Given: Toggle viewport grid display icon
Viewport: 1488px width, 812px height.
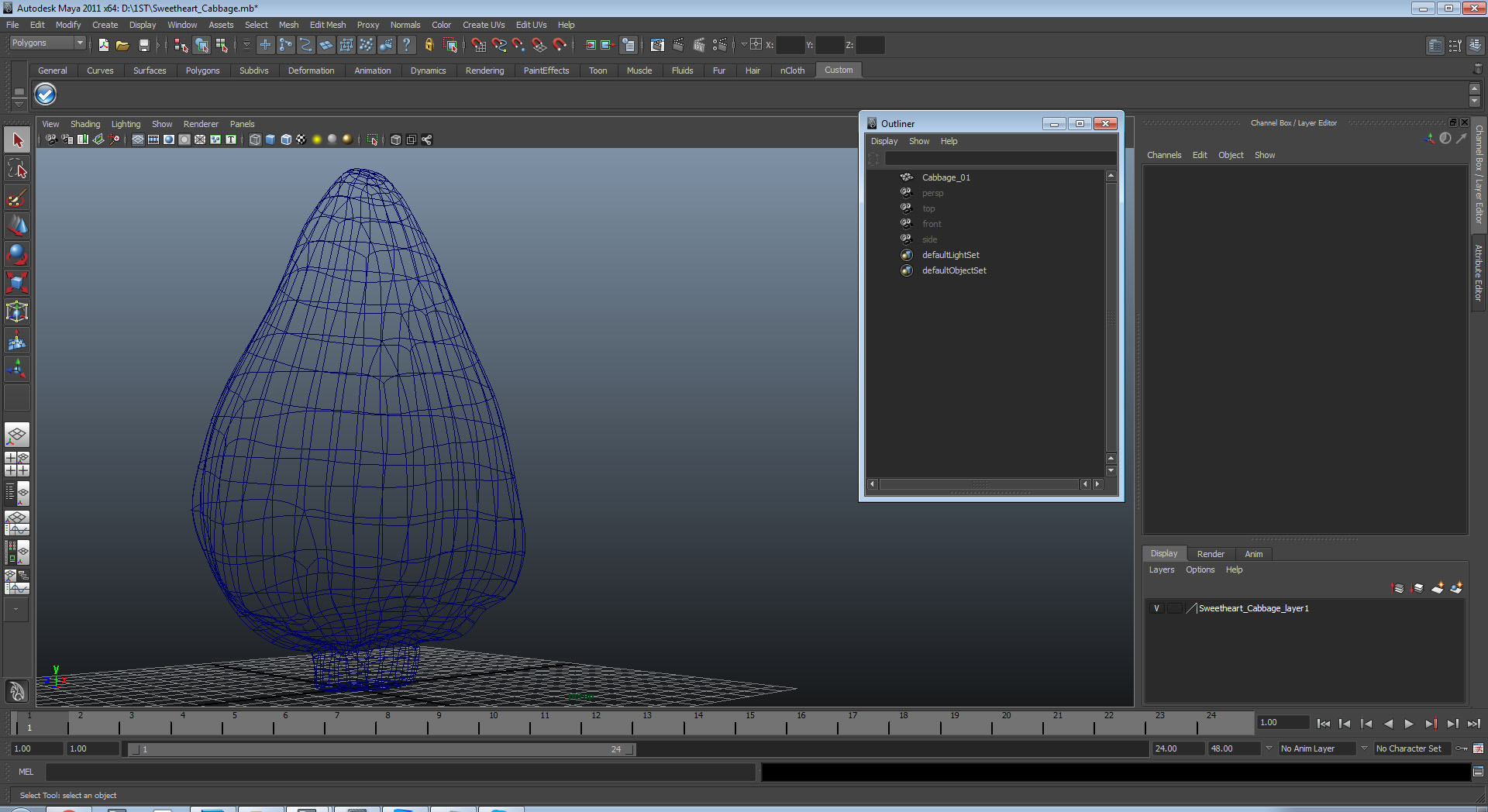Looking at the screenshot, I should [x=138, y=139].
